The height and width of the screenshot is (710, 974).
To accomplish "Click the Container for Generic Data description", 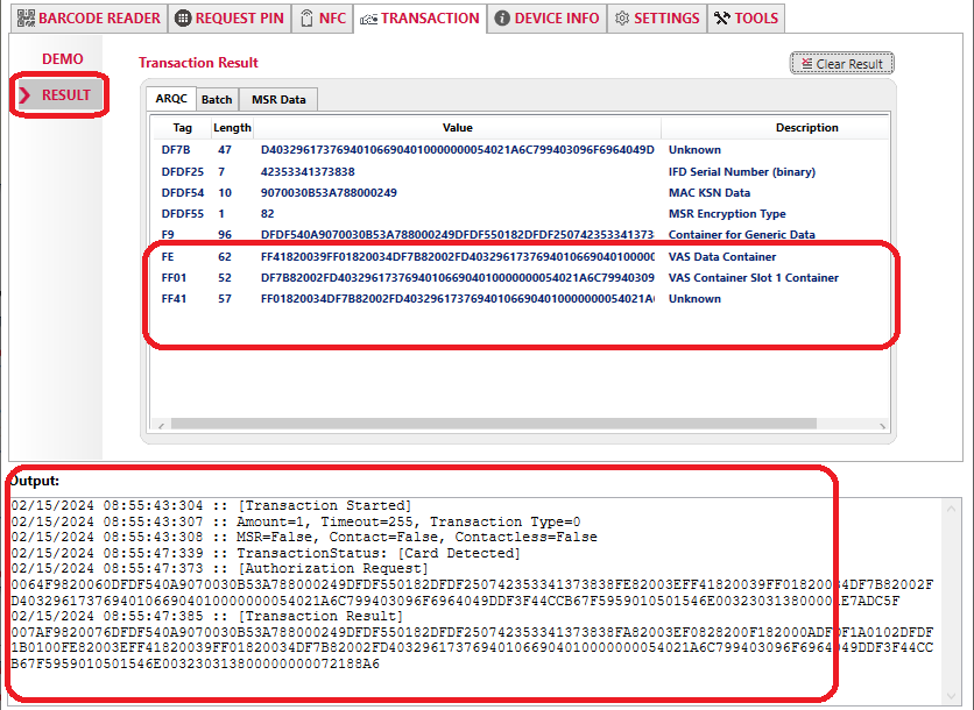I will pyautogui.click(x=741, y=235).
